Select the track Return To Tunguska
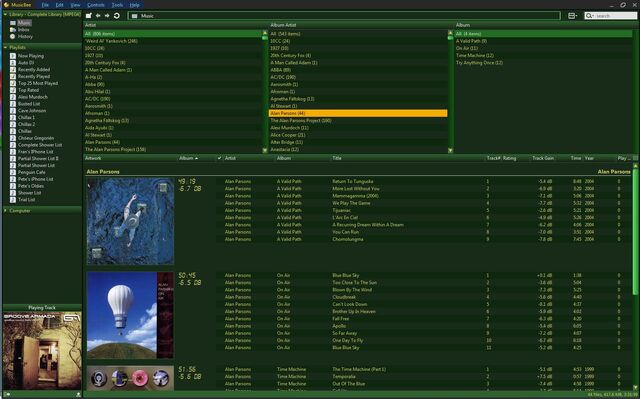This screenshot has width=640, height=399. 353,181
